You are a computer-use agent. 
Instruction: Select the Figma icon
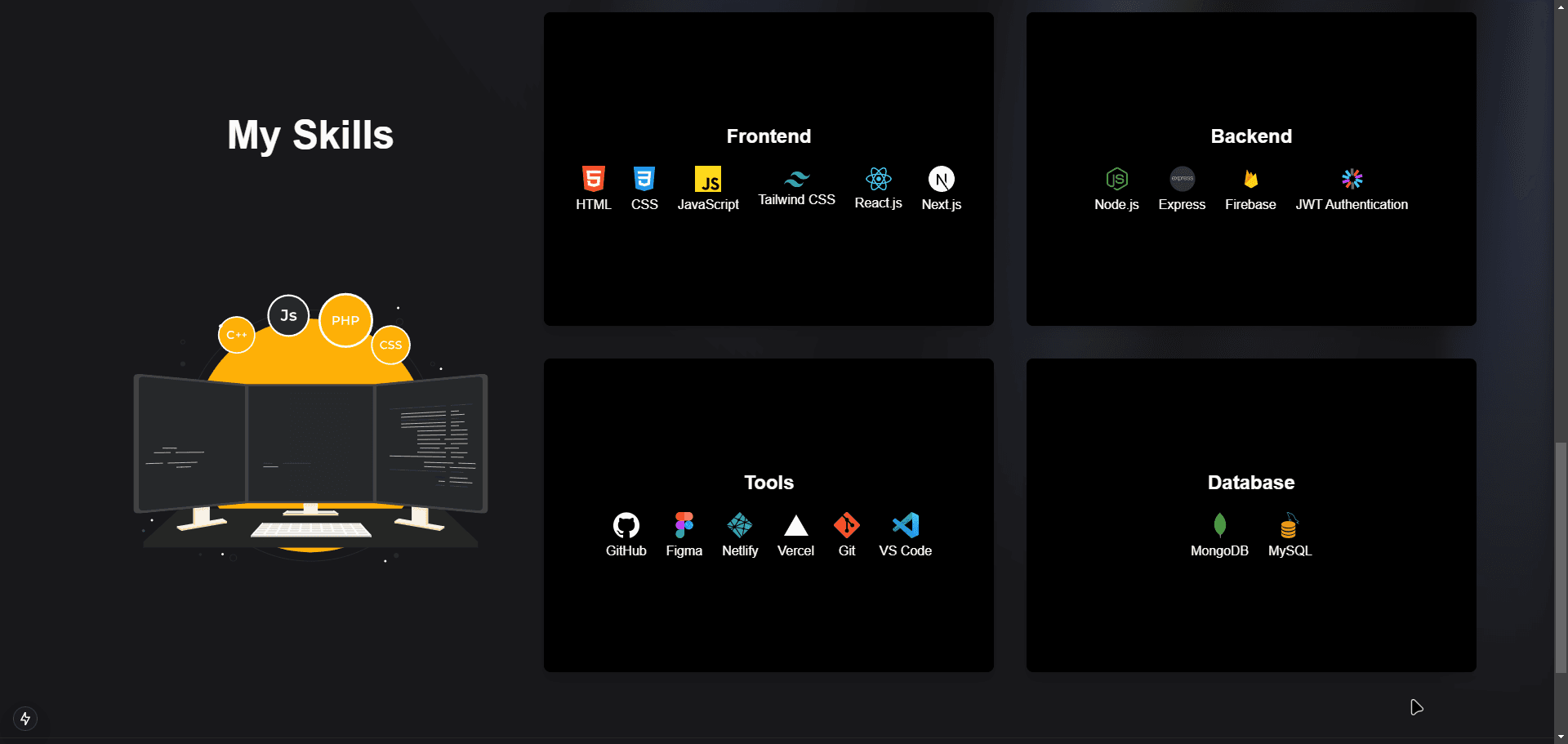[x=684, y=524]
